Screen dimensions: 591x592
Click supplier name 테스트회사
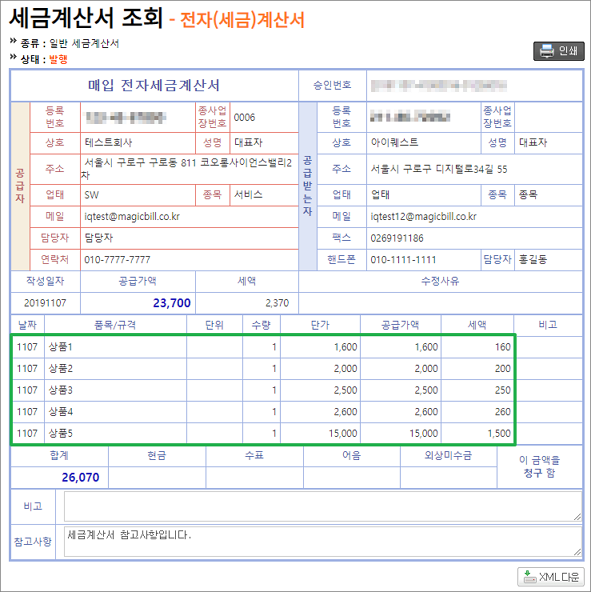108,143
